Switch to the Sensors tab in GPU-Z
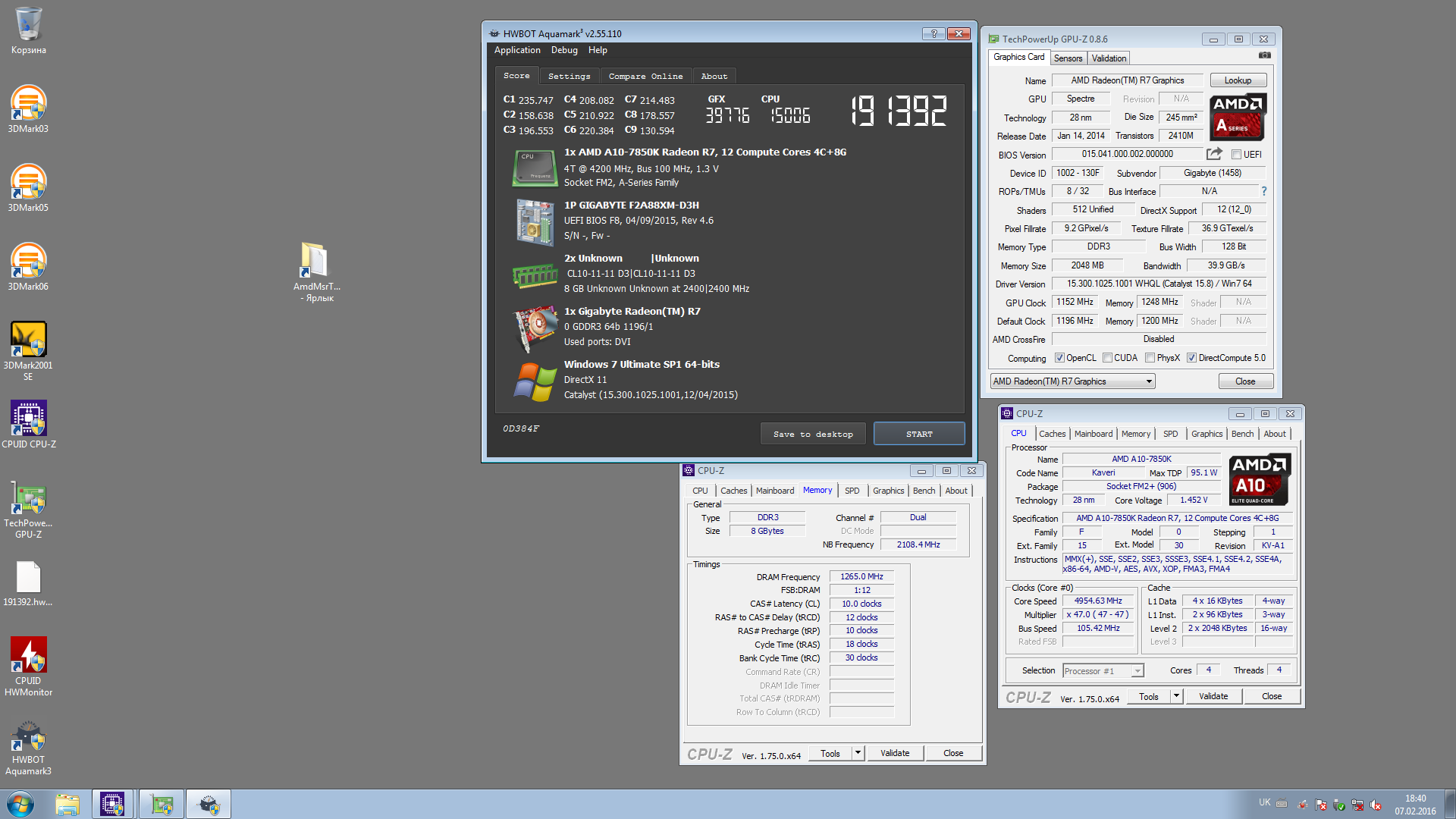 1068,58
